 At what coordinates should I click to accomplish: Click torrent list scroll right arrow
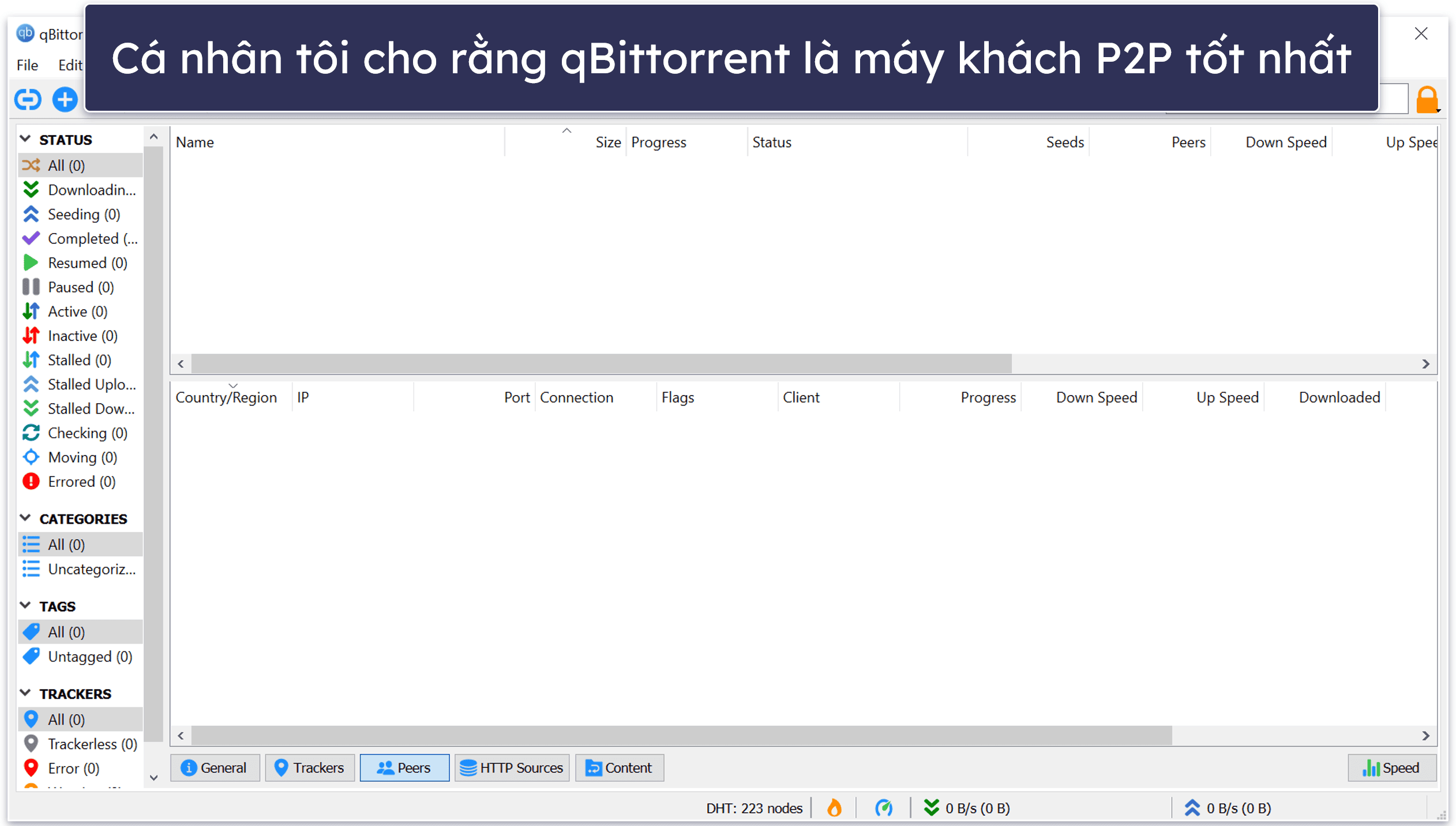(1425, 363)
